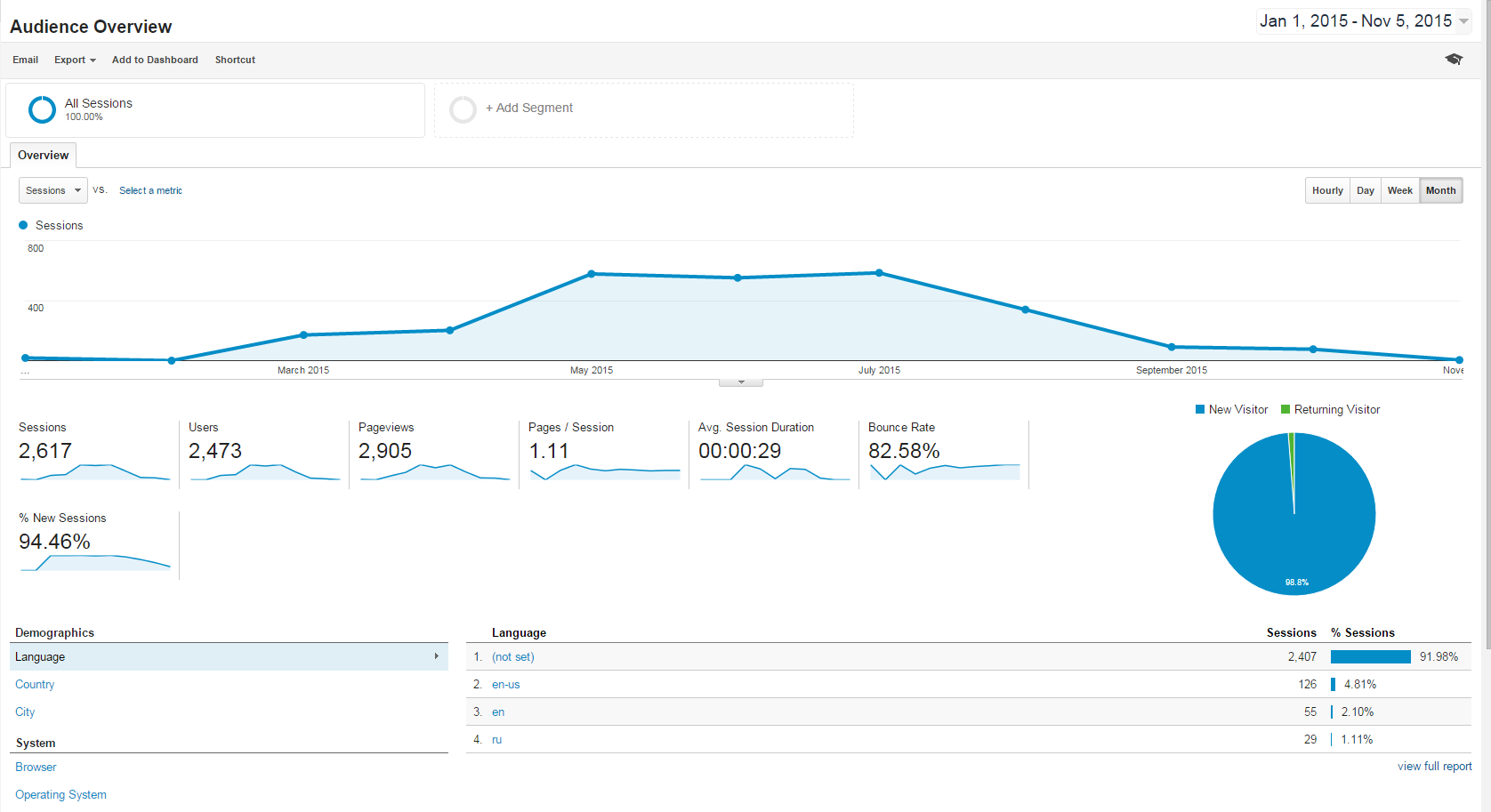Viewport: 1491px width, 812px height.
Task: Click the July 2015 data point on chart
Action: (x=879, y=273)
